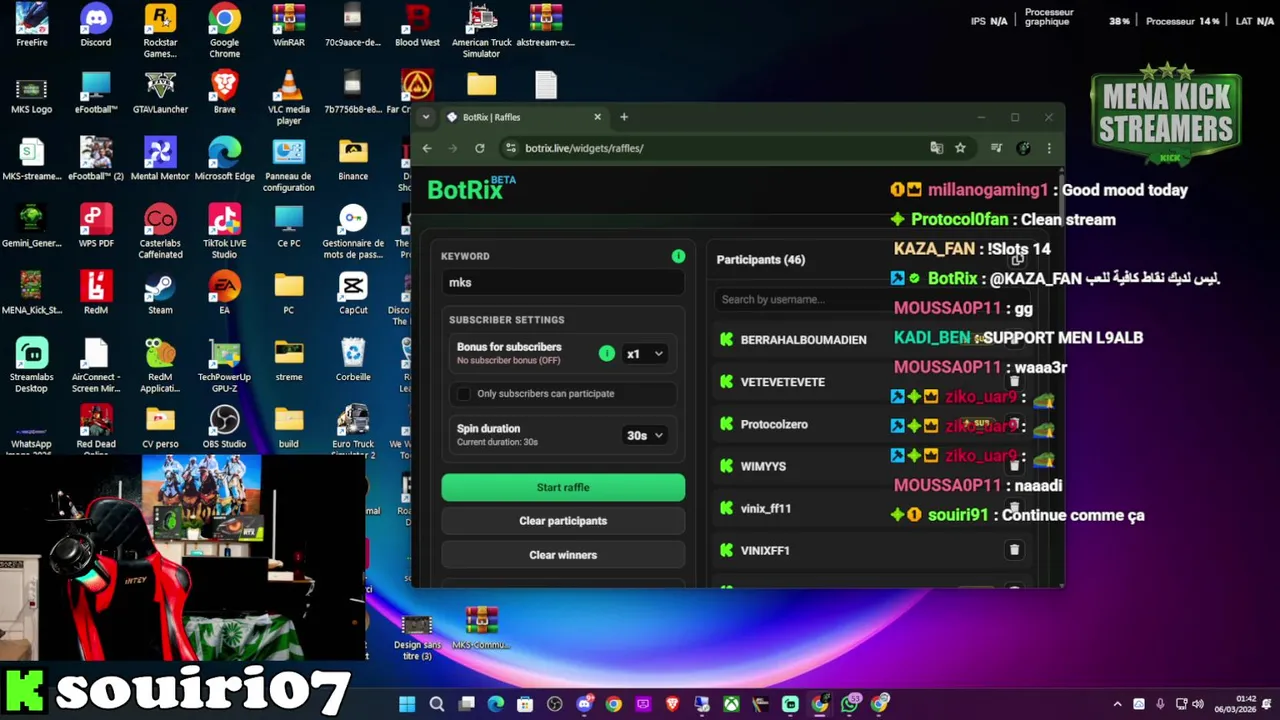
Task: Delete participant VINIXFF1 with trash icon
Action: click(1014, 550)
